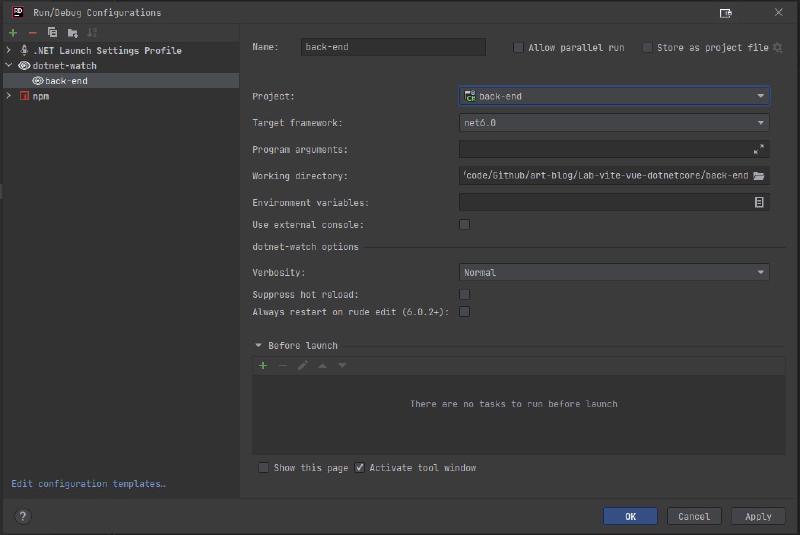The height and width of the screenshot is (535, 800).
Task: Click Edit configuration templates link
Action: point(88,484)
